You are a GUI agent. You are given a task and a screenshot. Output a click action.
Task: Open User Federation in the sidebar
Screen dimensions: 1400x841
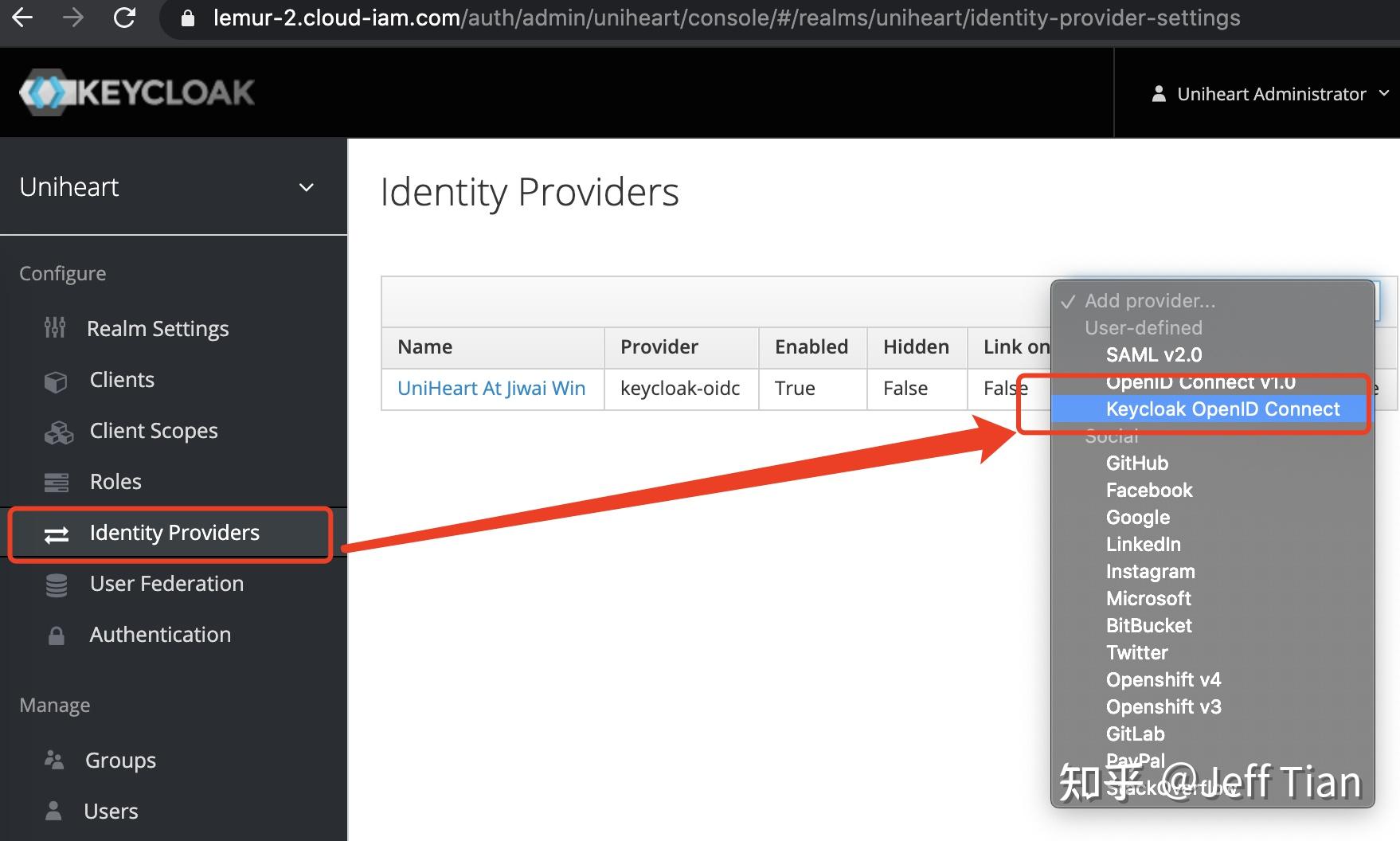click(x=166, y=583)
